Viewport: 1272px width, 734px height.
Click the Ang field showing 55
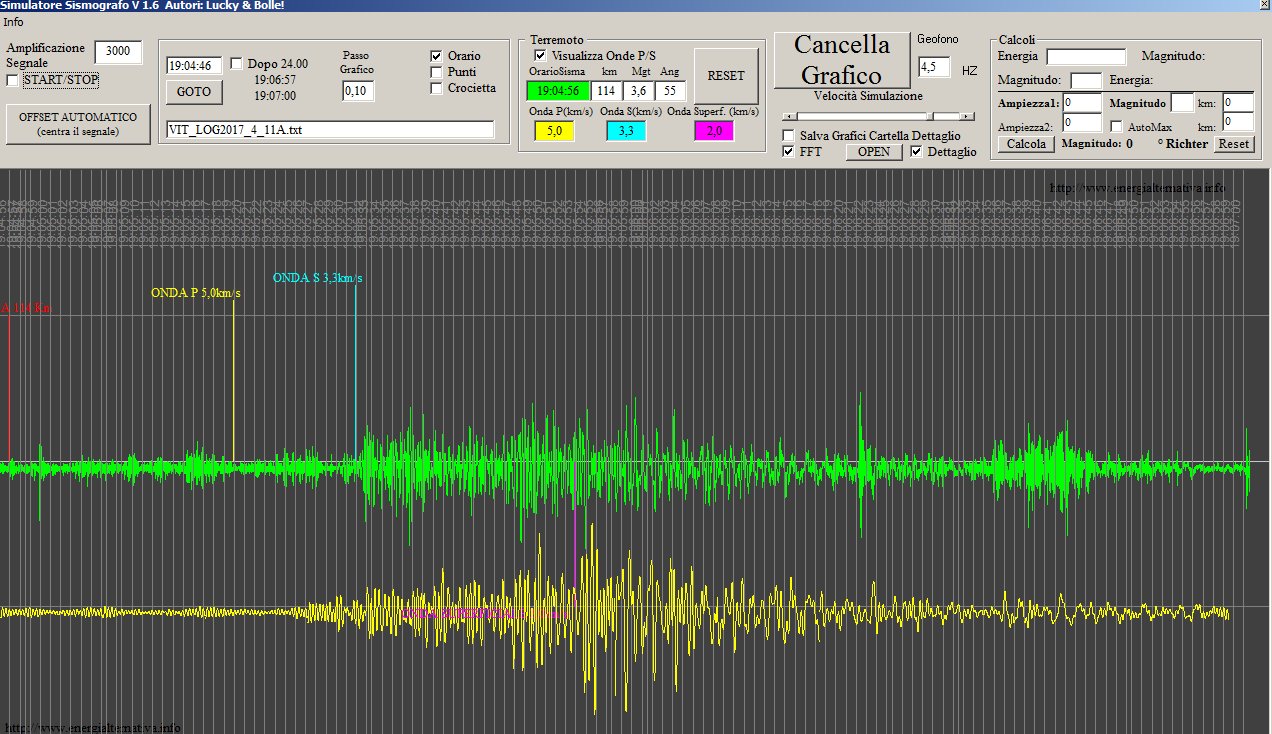[671, 91]
